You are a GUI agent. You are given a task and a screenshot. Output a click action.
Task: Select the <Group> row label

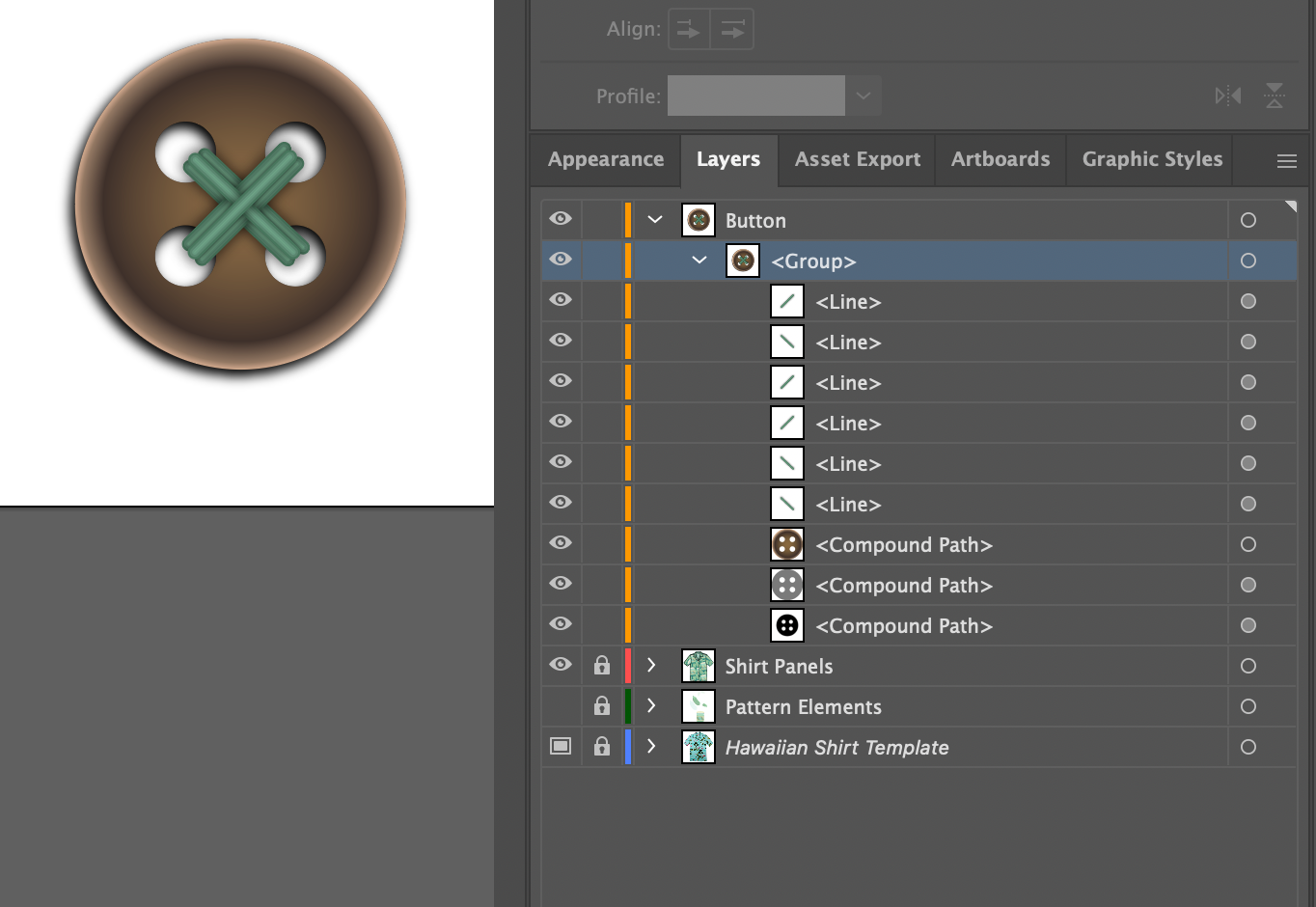coord(813,261)
